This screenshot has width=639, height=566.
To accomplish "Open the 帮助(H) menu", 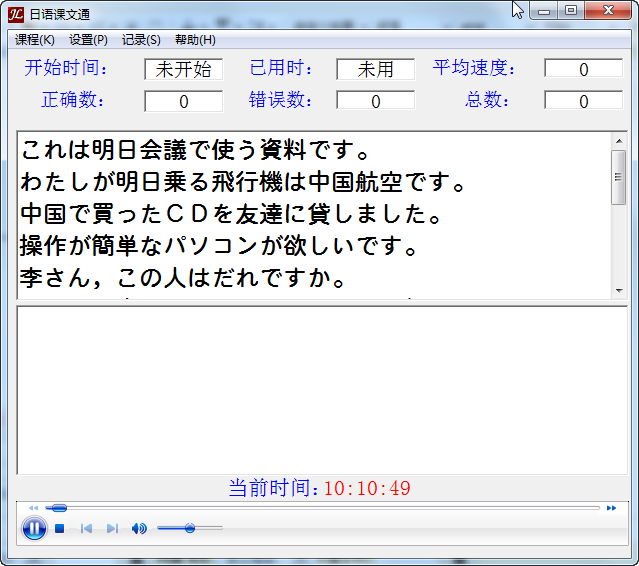I will coord(195,40).
